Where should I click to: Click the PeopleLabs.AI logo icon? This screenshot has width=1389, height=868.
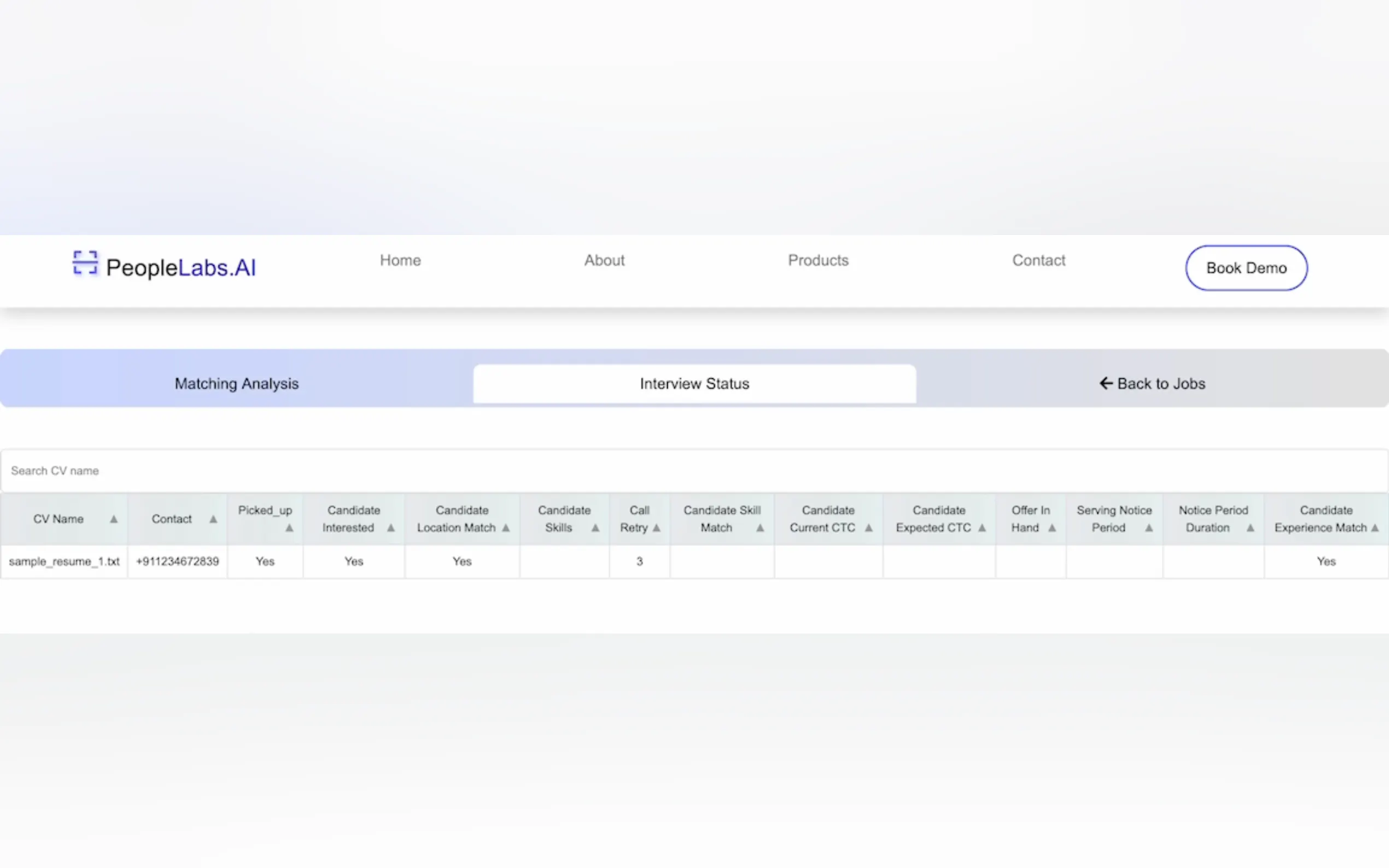[85, 263]
